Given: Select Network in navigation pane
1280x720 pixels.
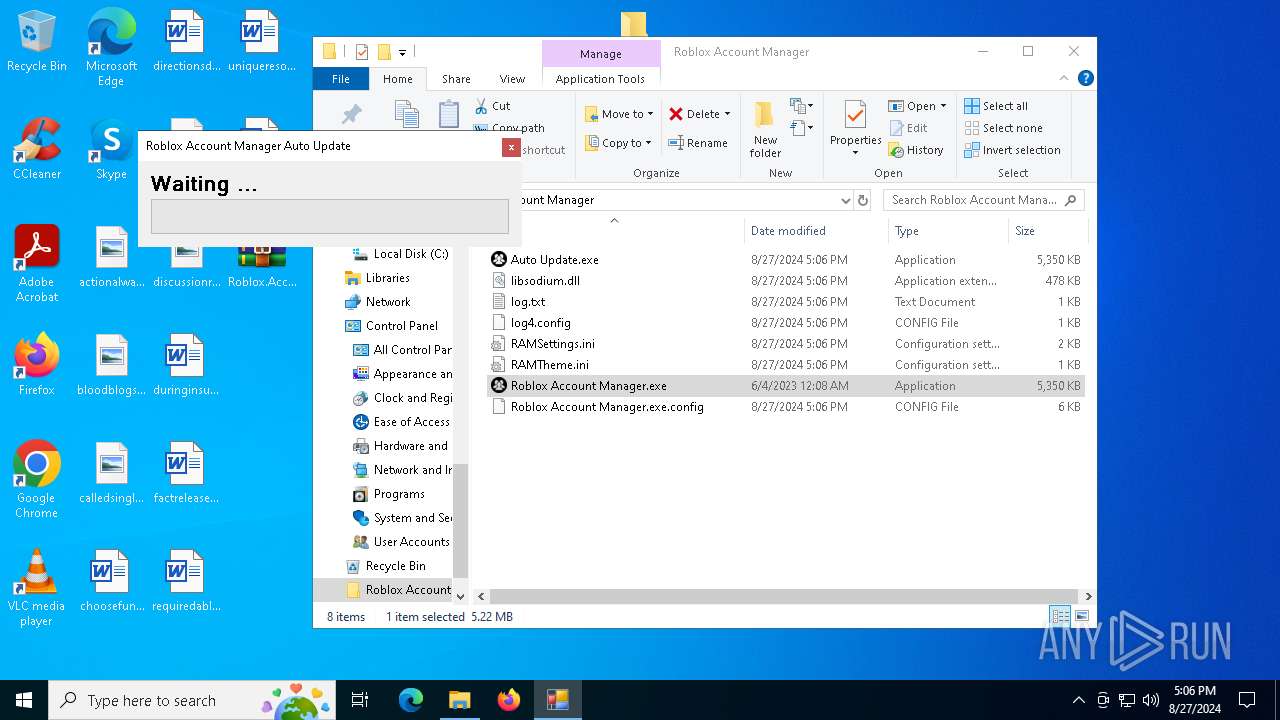Looking at the screenshot, I should pyautogui.click(x=387, y=302).
